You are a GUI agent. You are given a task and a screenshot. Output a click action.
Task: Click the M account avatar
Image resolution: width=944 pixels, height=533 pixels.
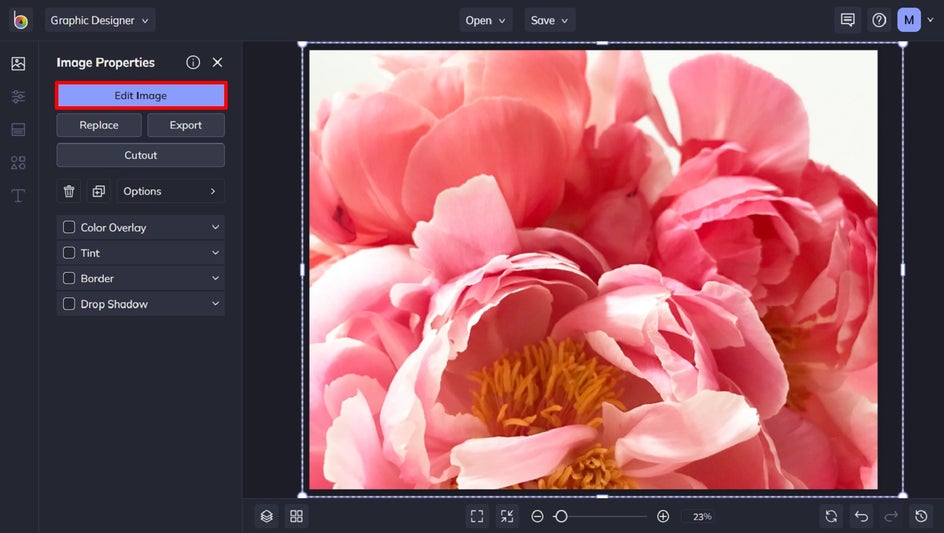(x=909, y=20)
